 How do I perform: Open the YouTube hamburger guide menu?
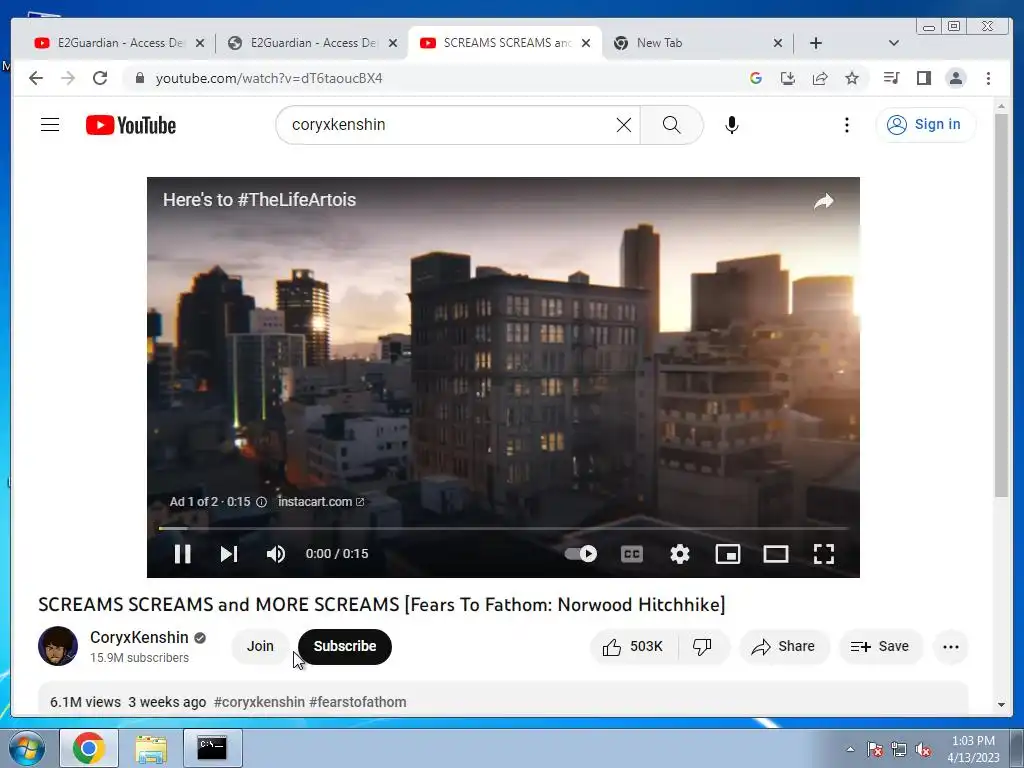click(50, 125)
